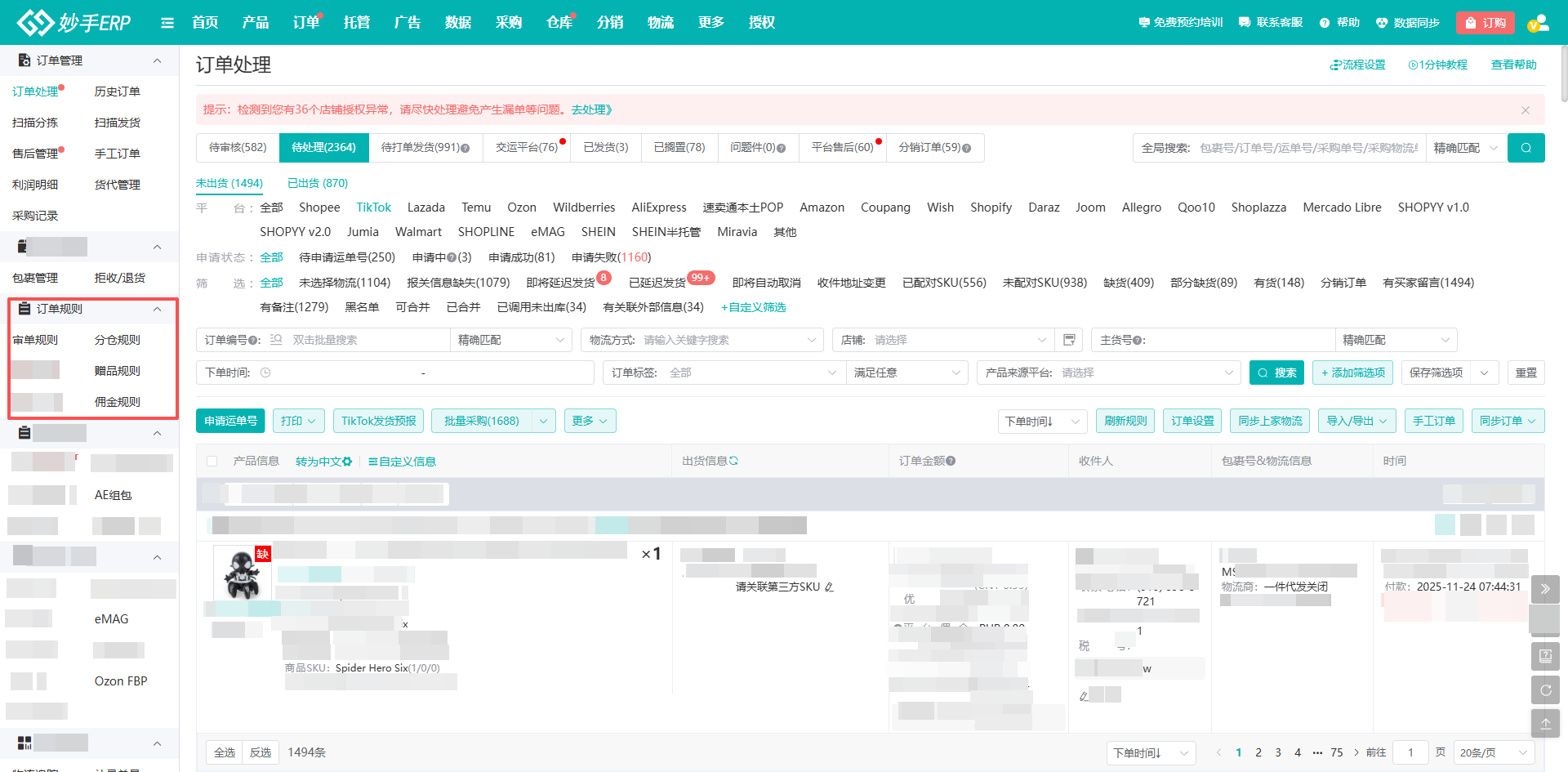Image resolution: width=1568 pixels, height=772 pixels.
Task: Tick the select-all checkbox in table header
Action: pyautogui.click(x=212, y=462)
